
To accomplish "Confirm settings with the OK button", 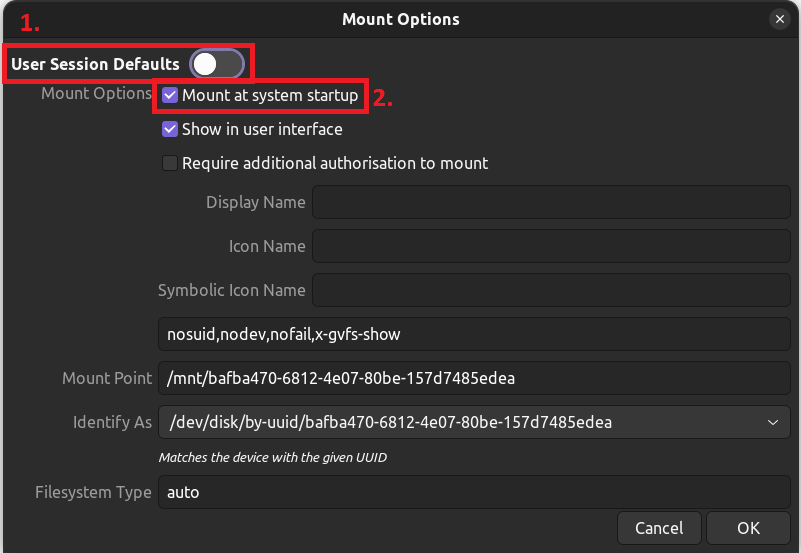I will 748,528.
